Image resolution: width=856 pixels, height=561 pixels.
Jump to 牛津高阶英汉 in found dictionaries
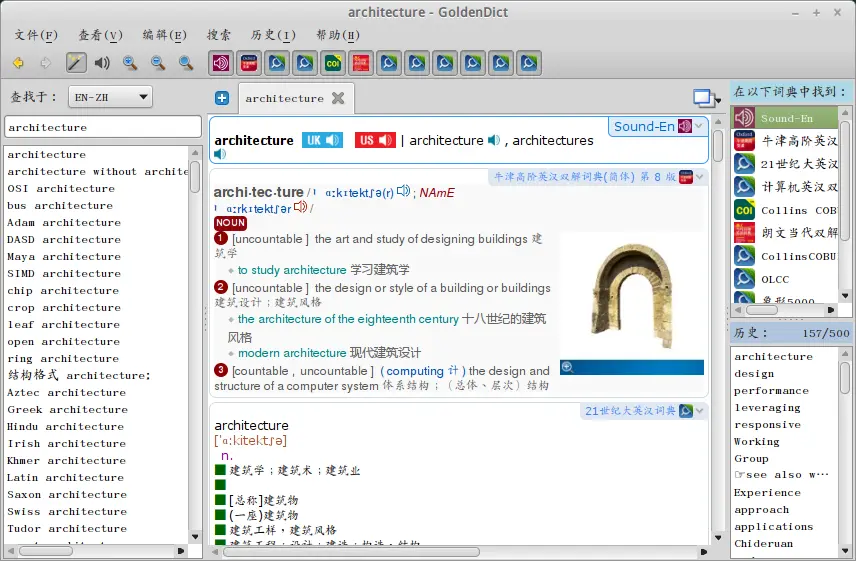[785, 141]
